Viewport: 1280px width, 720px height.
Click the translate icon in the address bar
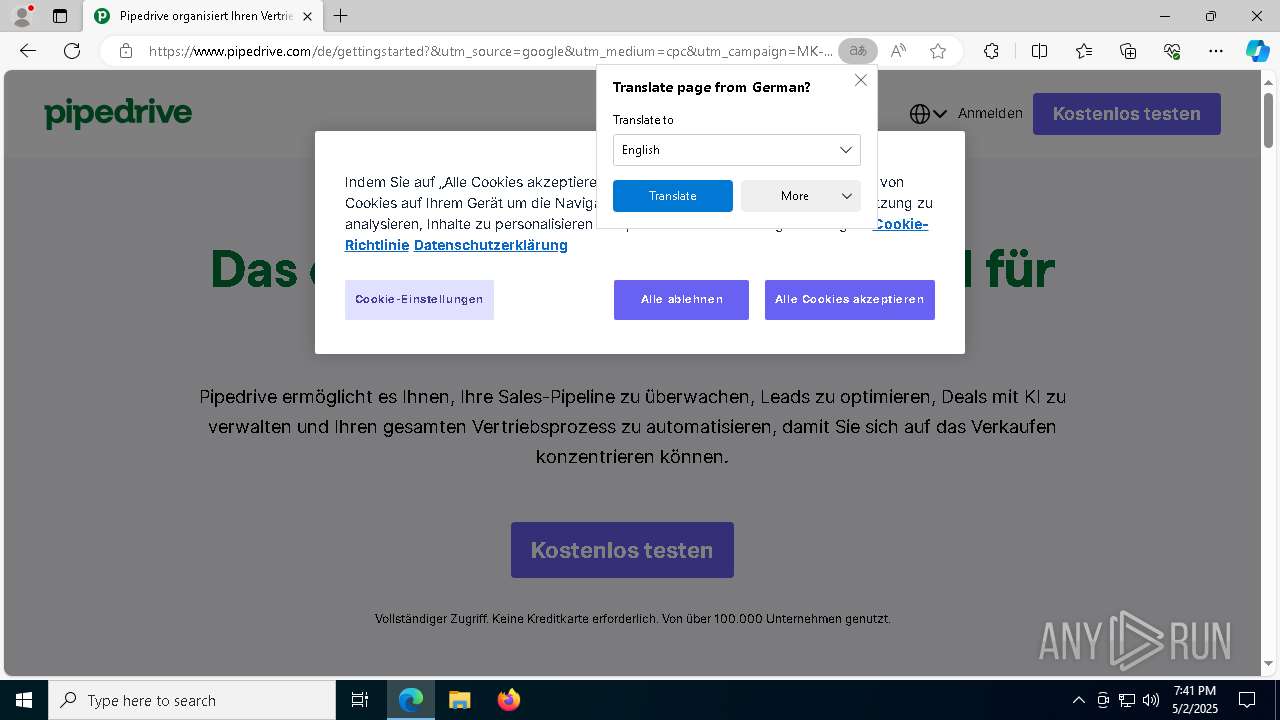[857, 51]
